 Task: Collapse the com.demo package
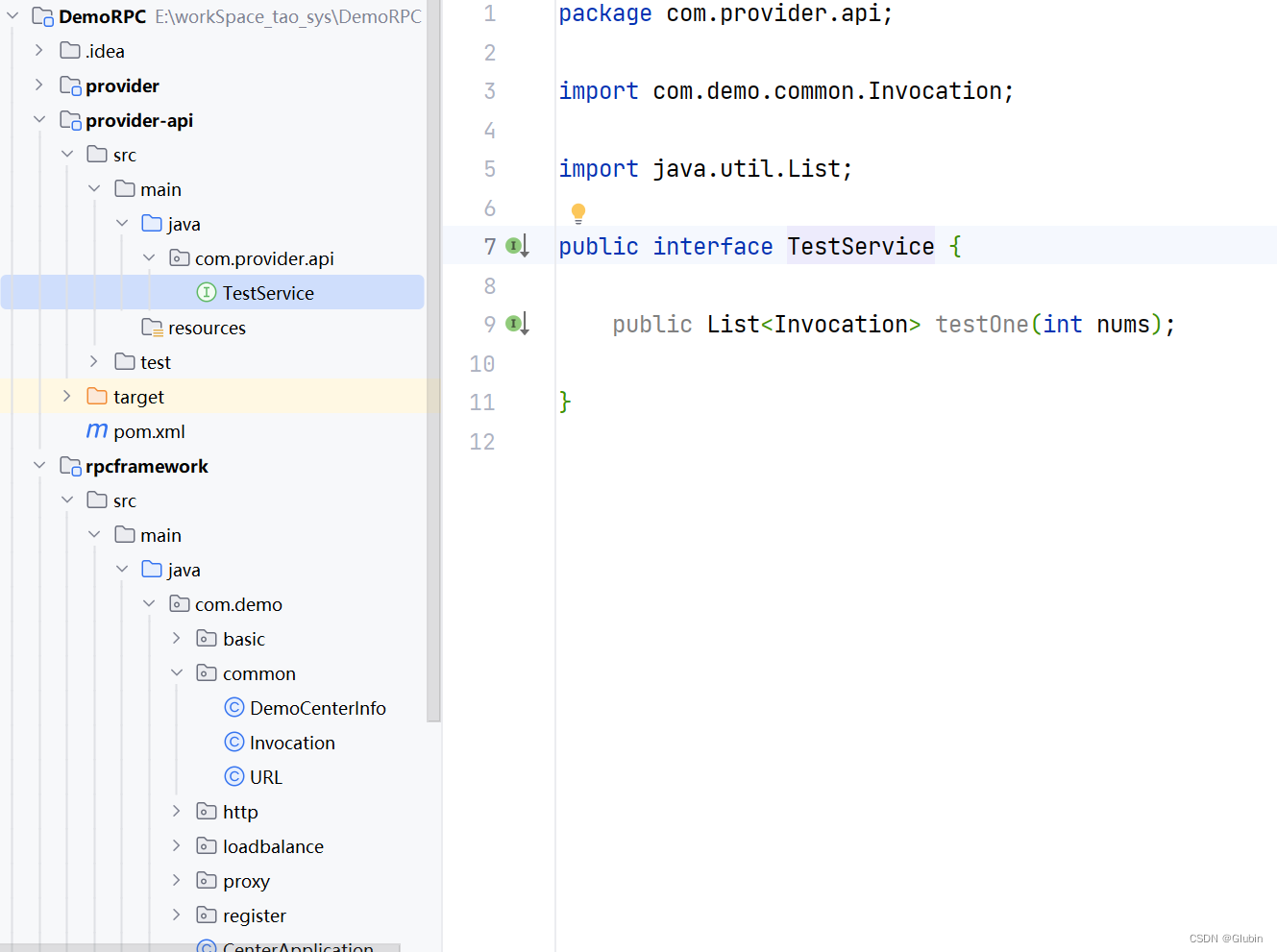point(149,603)
